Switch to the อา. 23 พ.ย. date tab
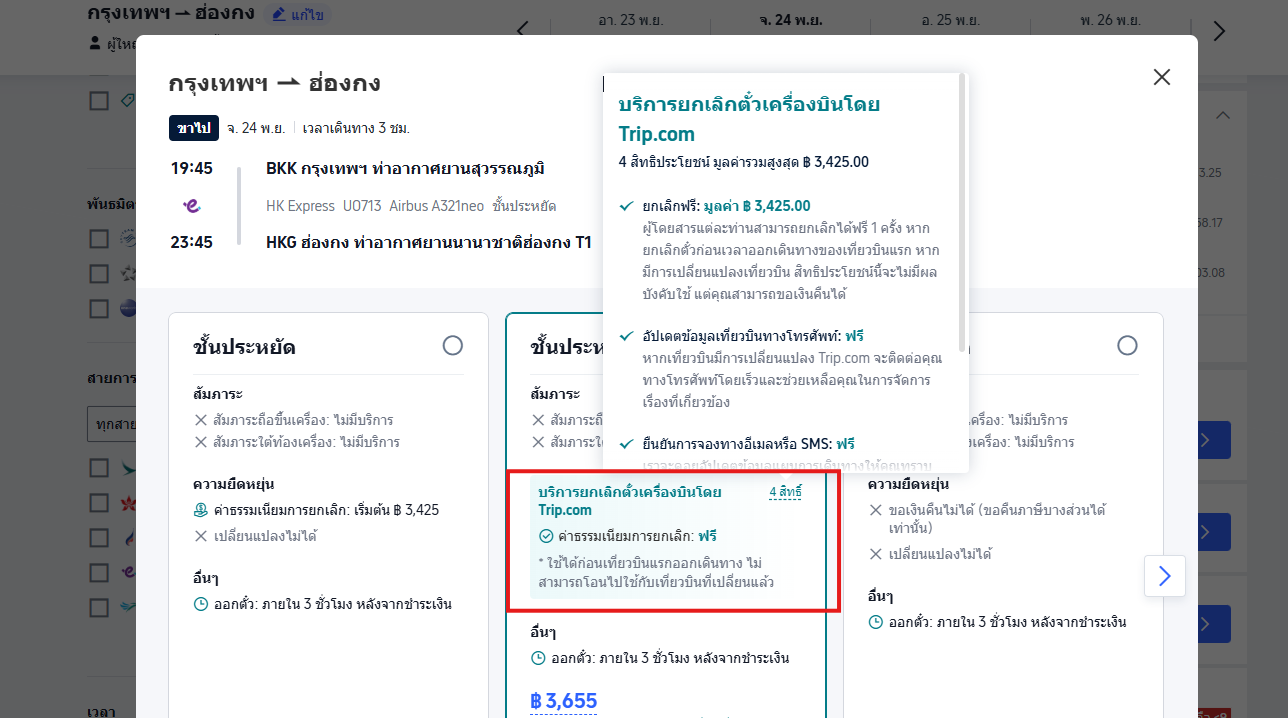Viewport: 1288px width, 718px height. (630, 19)
